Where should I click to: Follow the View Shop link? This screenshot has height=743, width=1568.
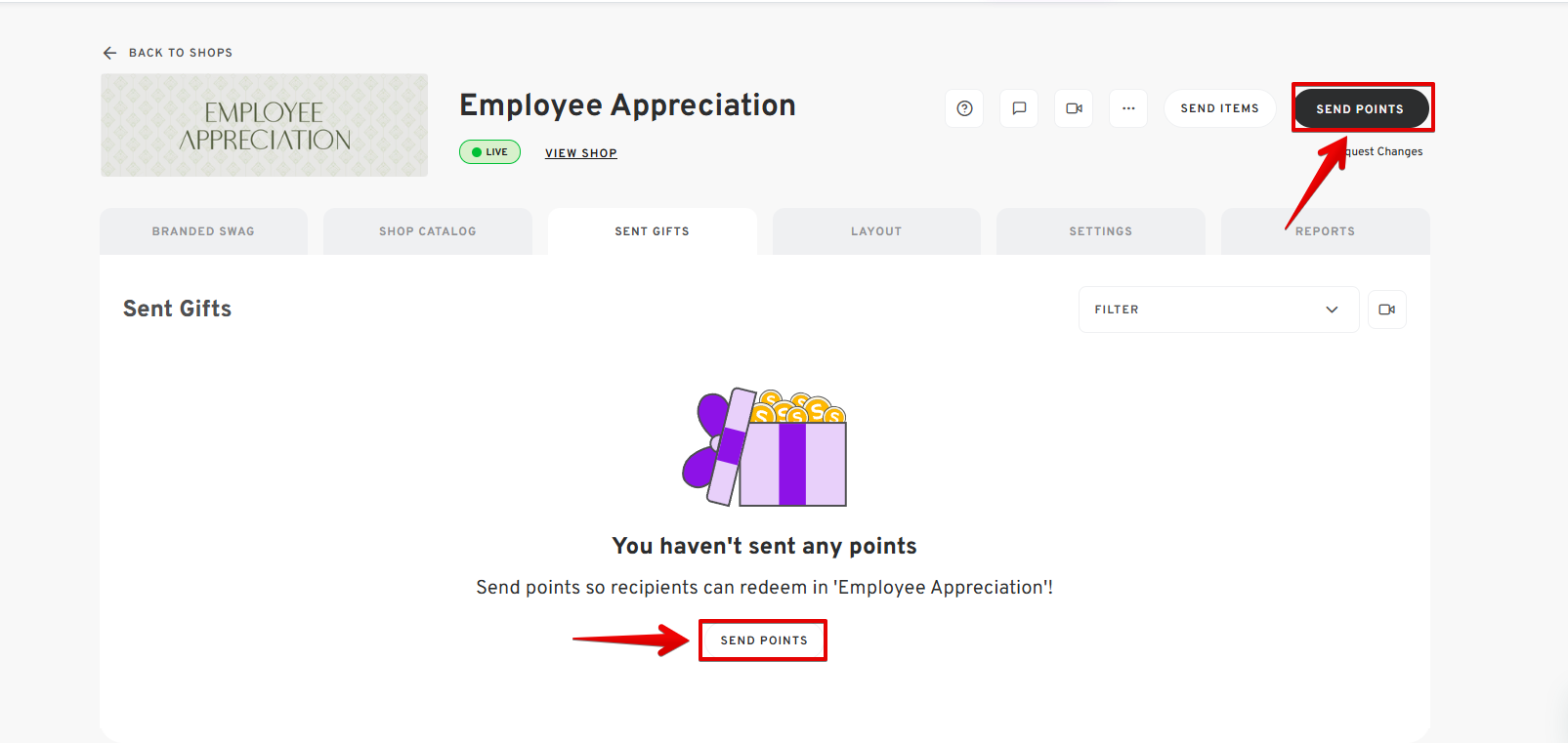[x=580, y=153]
